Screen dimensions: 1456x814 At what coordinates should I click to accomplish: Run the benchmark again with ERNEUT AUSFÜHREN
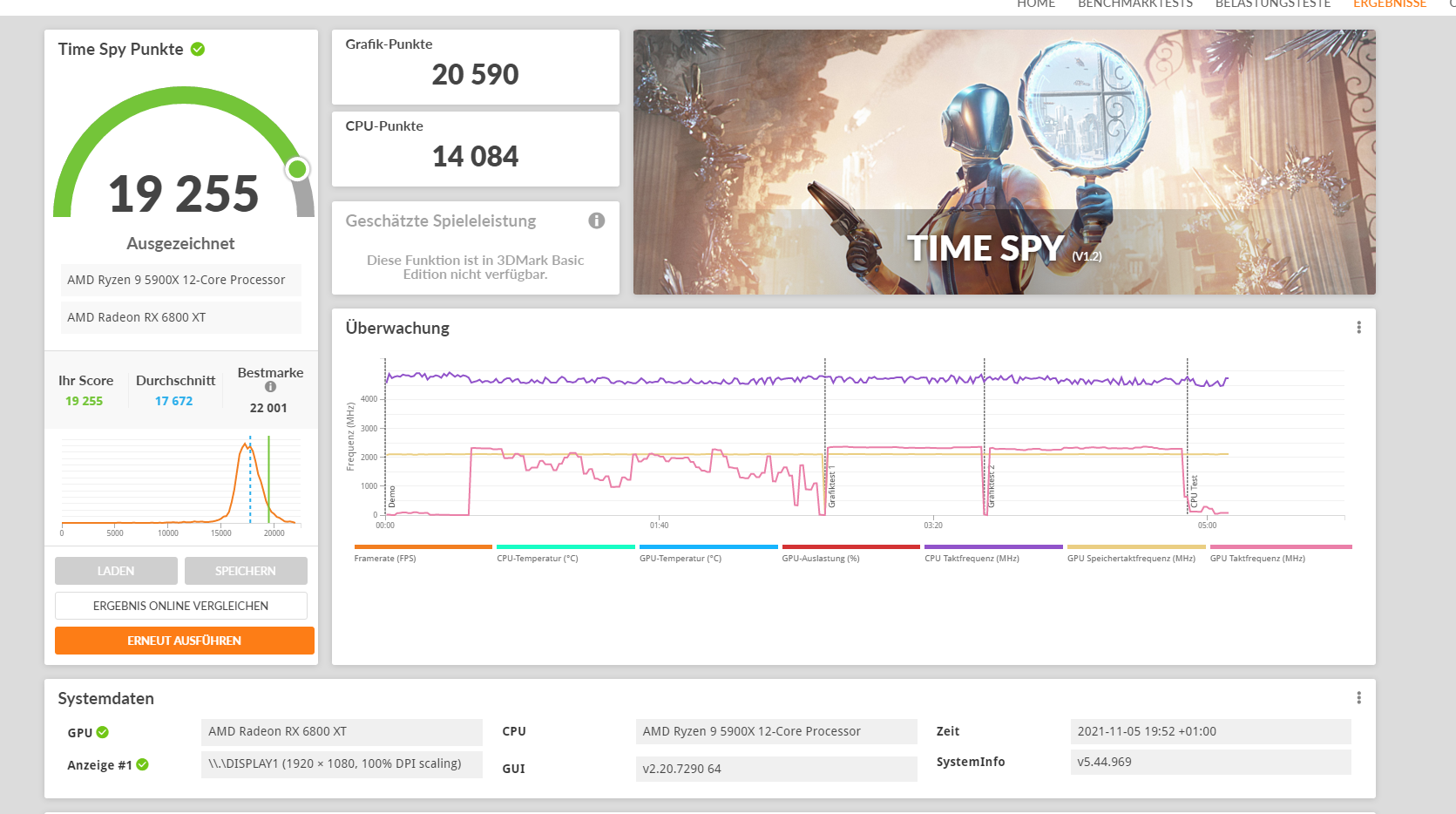pyautogui.click(x=185, y=641)
